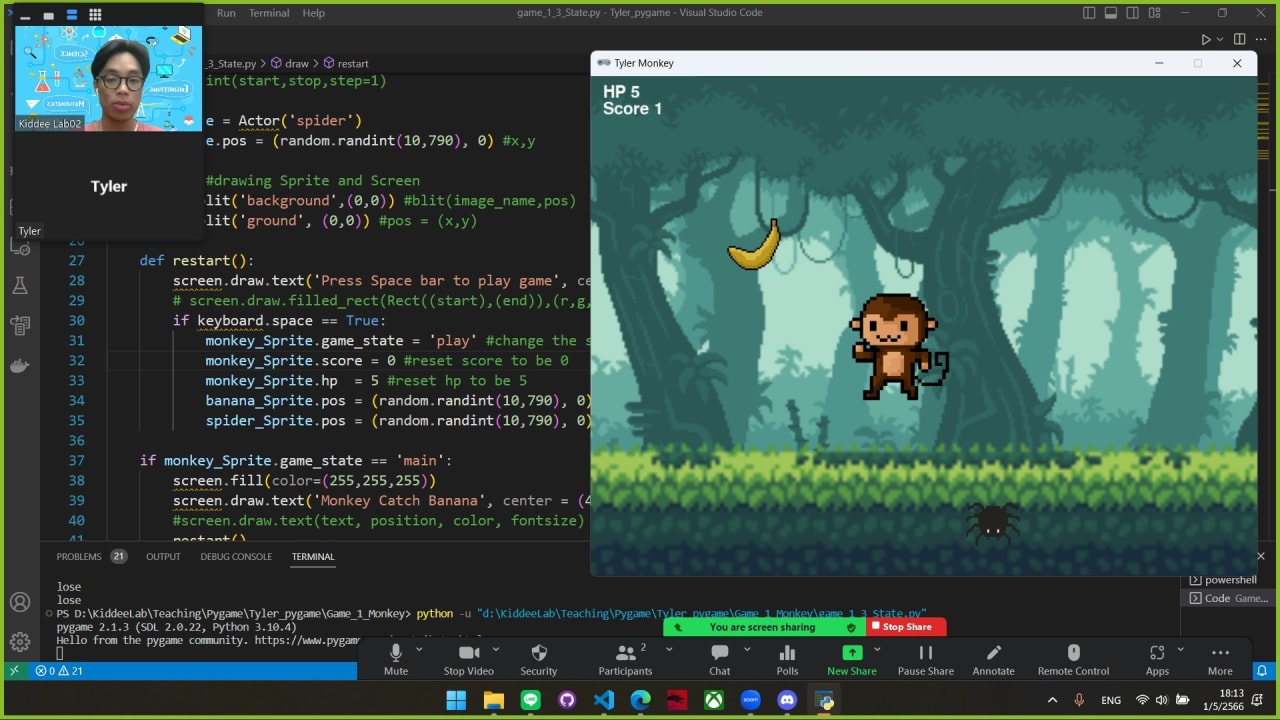Show the Participants panel
This screenshot has height=720, width=1280.
click(625, 660)
